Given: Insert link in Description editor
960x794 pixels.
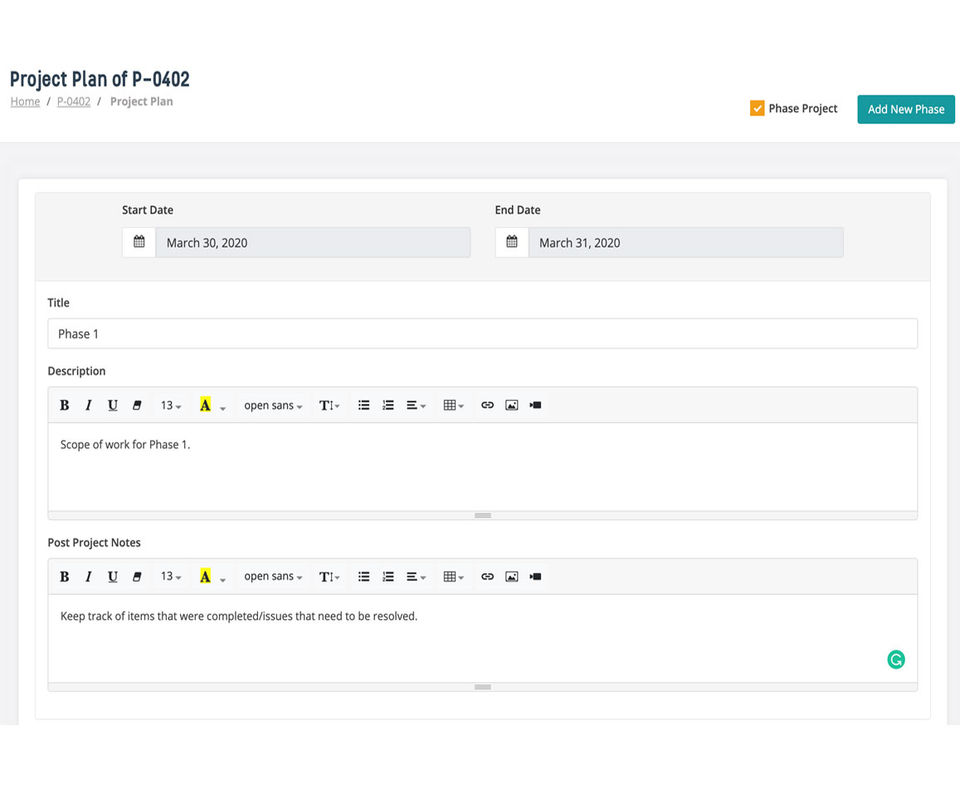Looking at the screenshot, I should tap(487, 405).
